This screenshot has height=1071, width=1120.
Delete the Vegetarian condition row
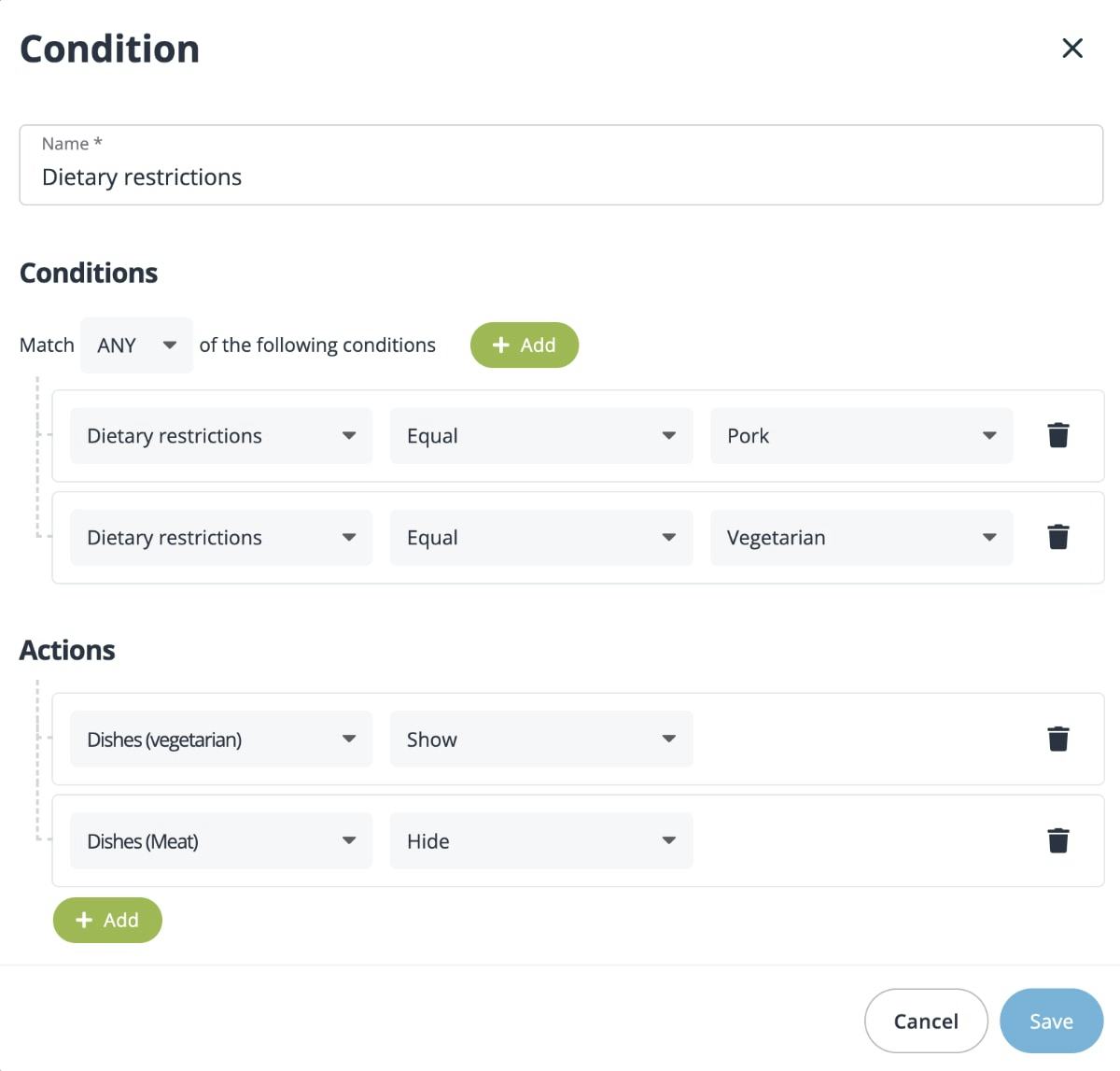(x=1057, y=537)
